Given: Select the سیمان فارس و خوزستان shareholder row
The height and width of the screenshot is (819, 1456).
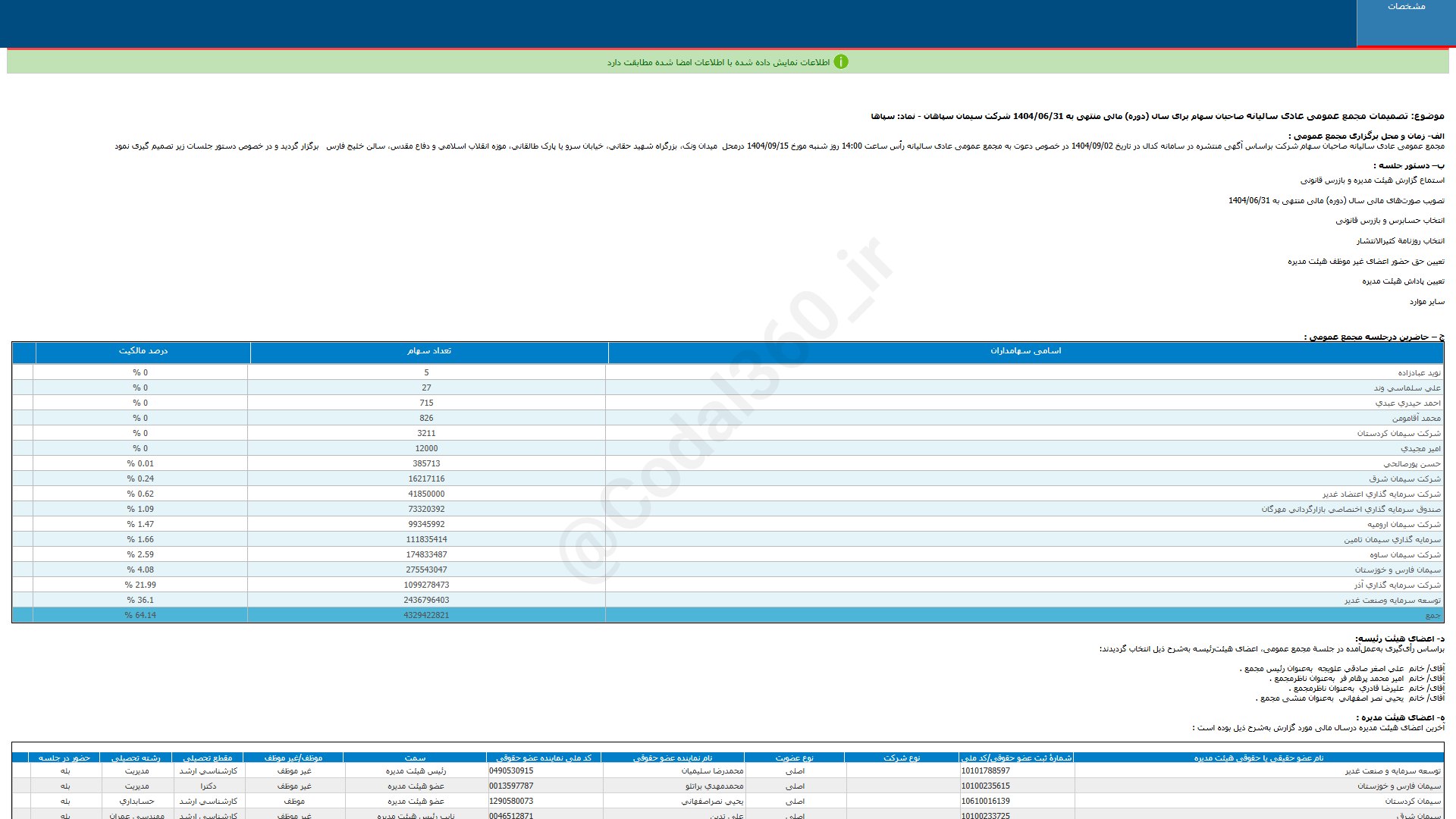Looking at the screenshot, I should [1398, 570].
